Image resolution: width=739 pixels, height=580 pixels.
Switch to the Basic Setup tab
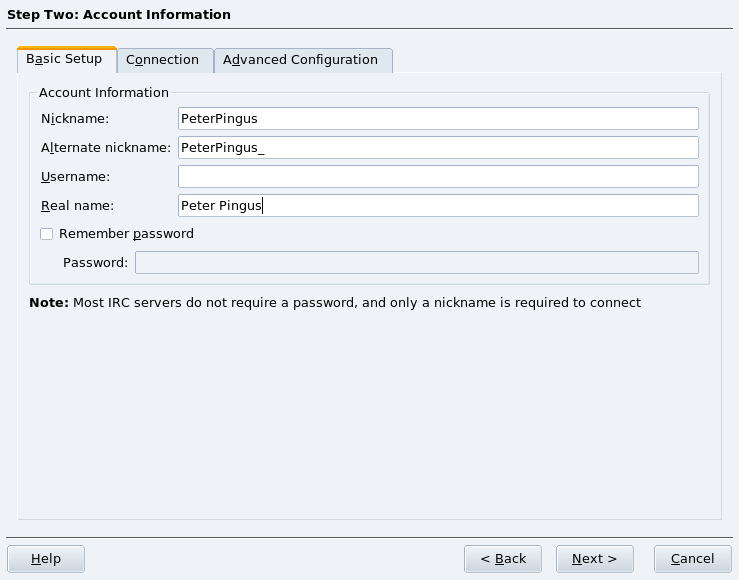(67, 59)
